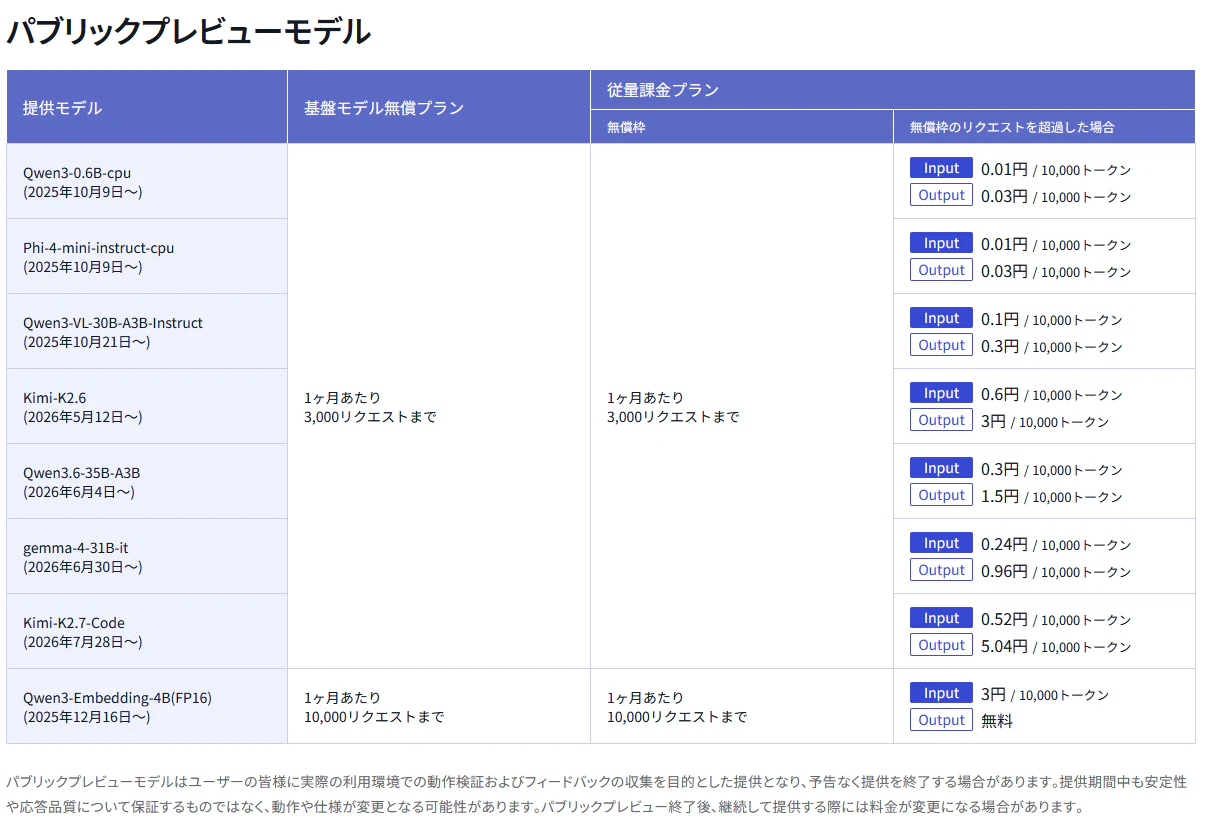Select the Qwen3-0.6B-cpu model cell
This screenshot has width=1211, height=834.
click(147, 181)
